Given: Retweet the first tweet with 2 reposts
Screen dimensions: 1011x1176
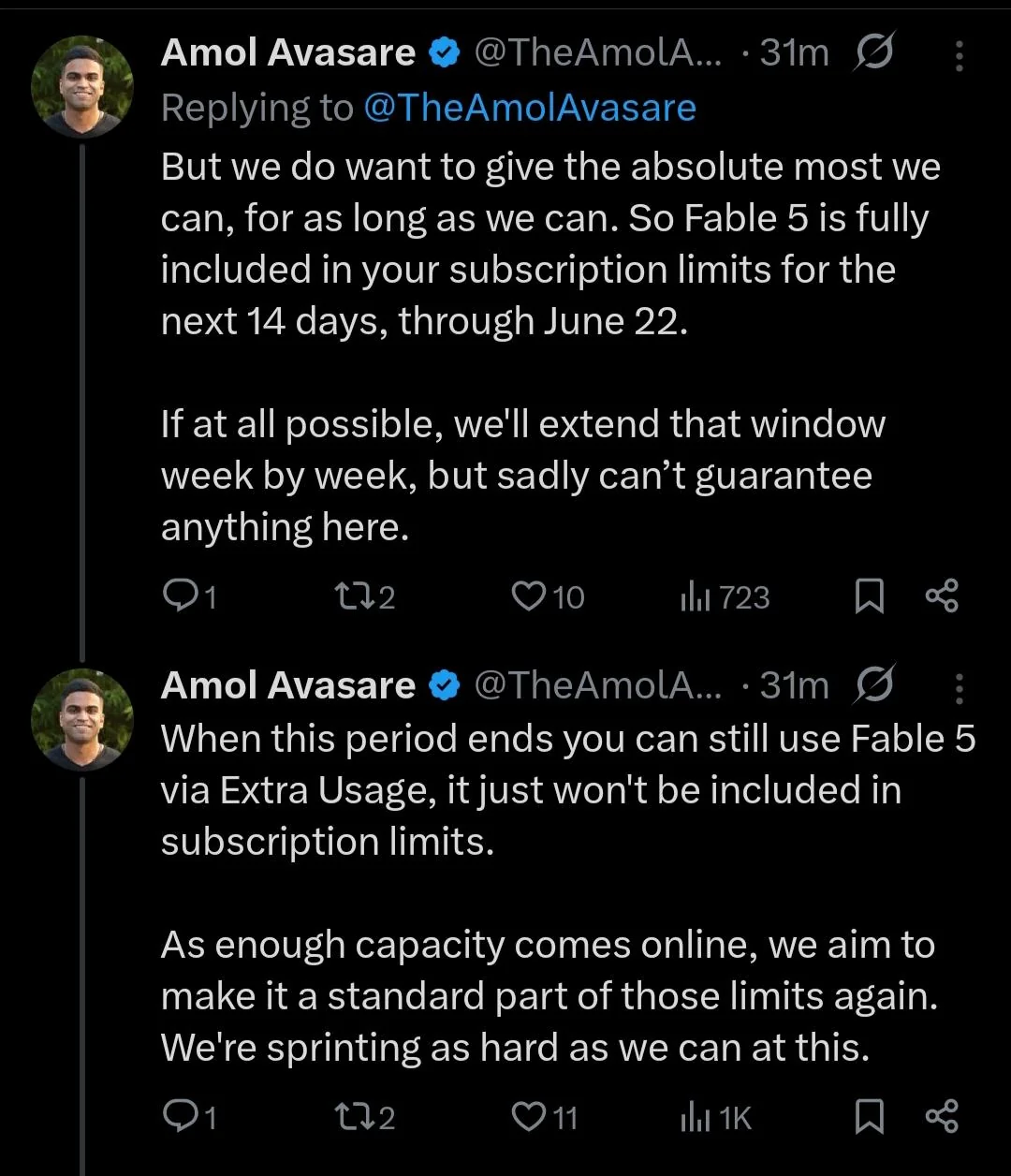Looking at the screenshot, I should pos(364,596).
